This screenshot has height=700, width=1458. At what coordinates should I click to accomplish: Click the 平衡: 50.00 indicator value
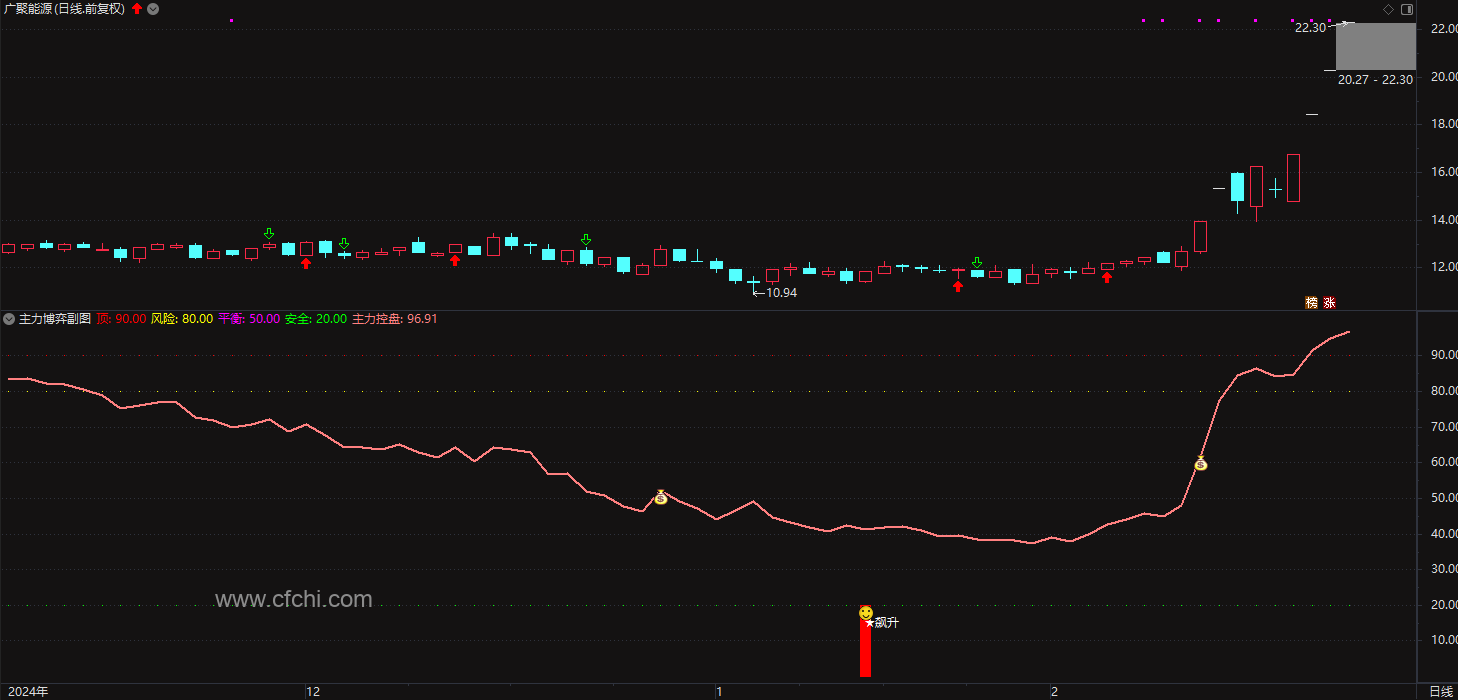pos(249,319)
